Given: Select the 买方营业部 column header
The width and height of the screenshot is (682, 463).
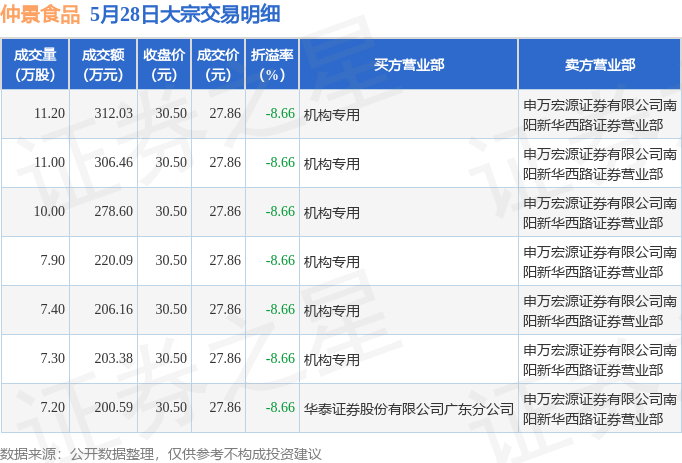Looking at the screenshot, I should coord(408,64).
